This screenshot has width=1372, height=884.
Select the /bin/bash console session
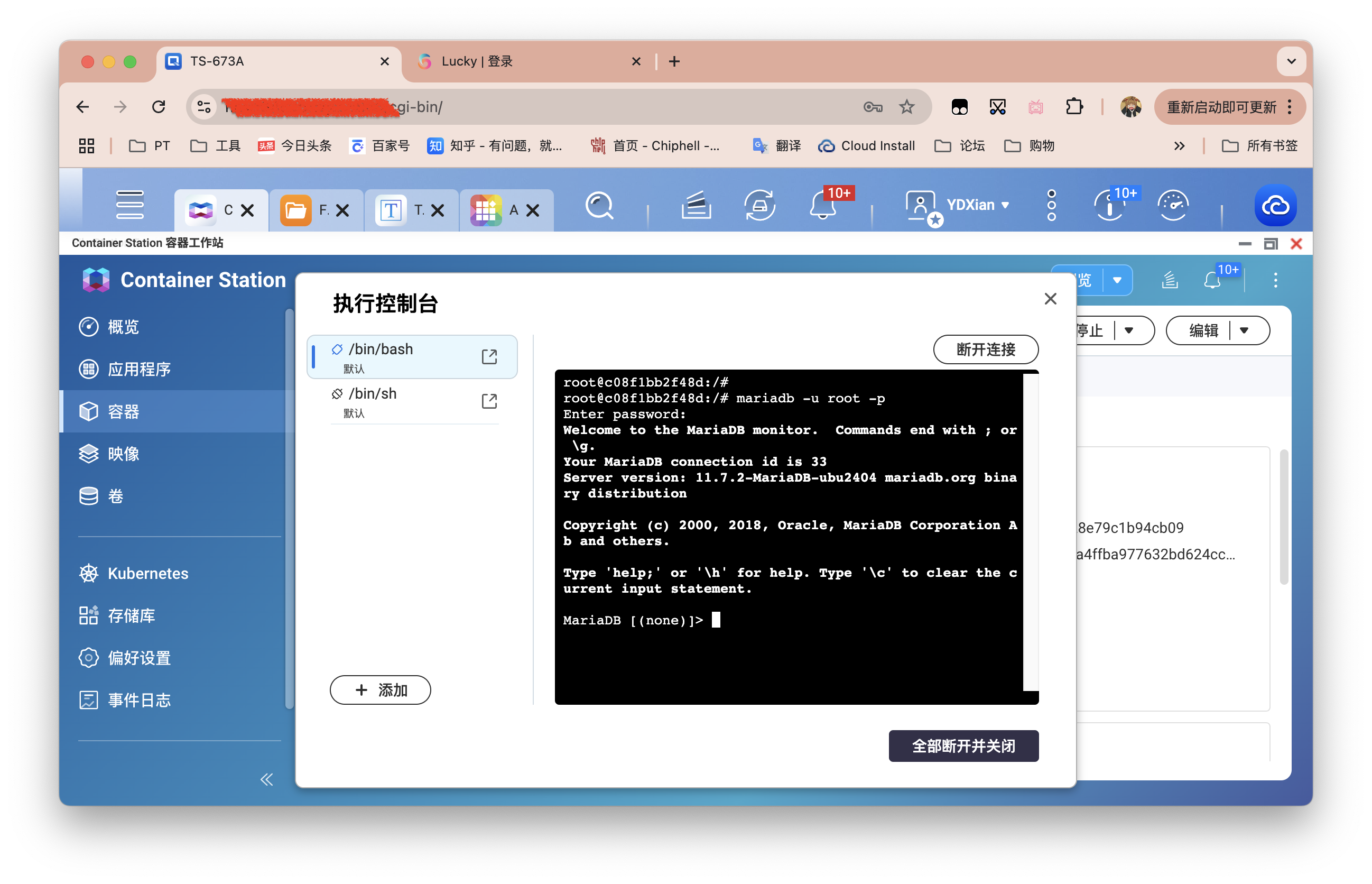(412, 356)
